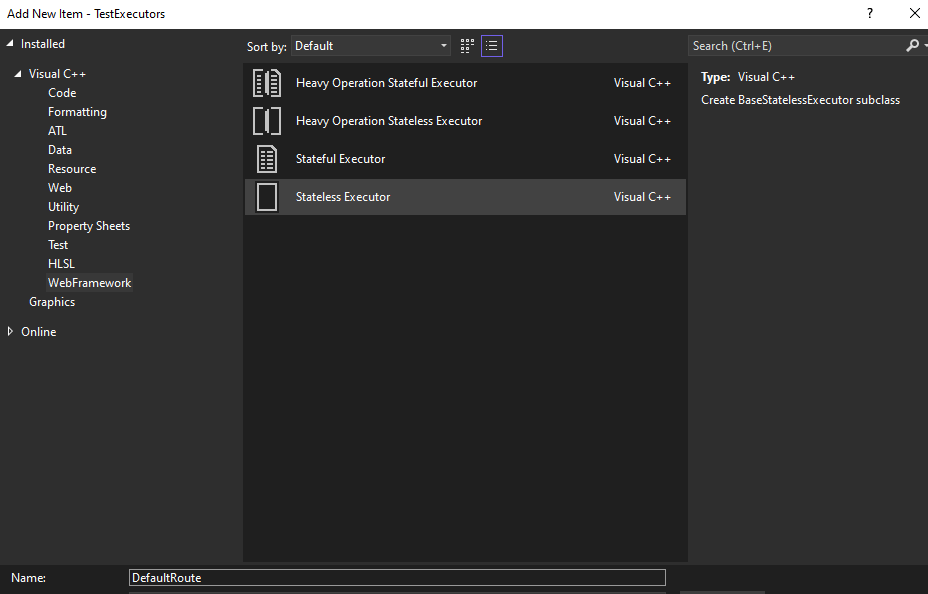Open the Sort by Default dropdown

point(370,46)
